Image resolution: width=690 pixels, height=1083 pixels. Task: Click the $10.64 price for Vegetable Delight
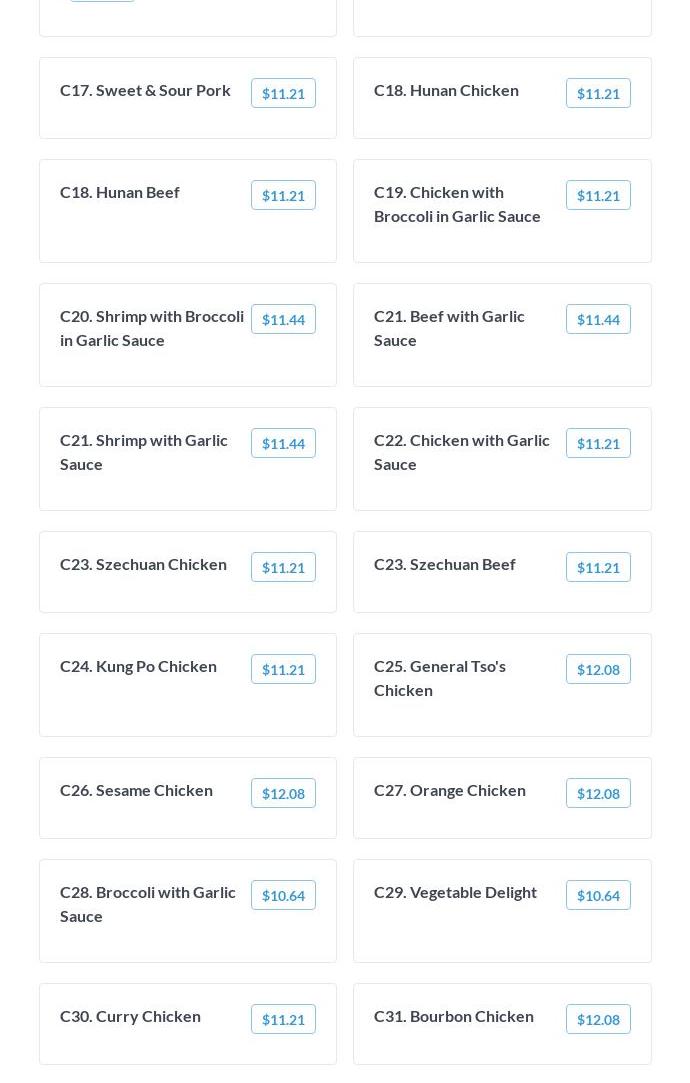pos(598,895)
